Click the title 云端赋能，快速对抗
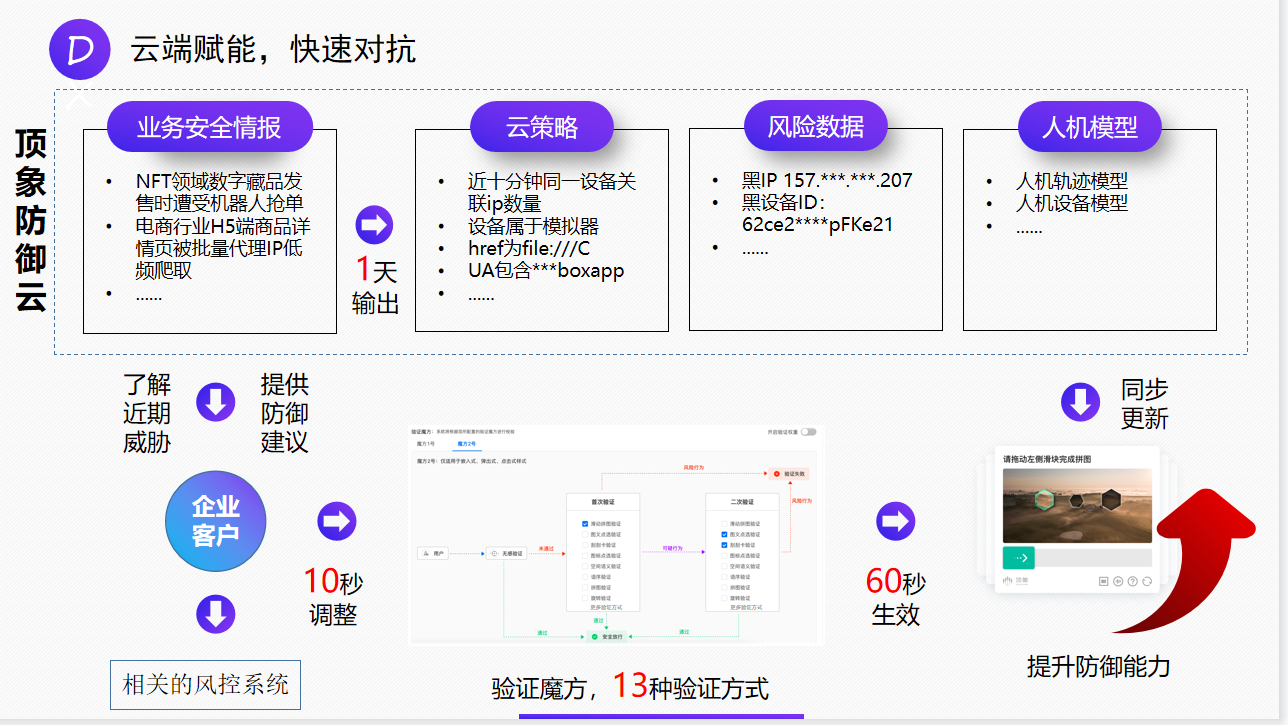The width and height of the screenshot is (1288, 725). click(x=273, y=49)
